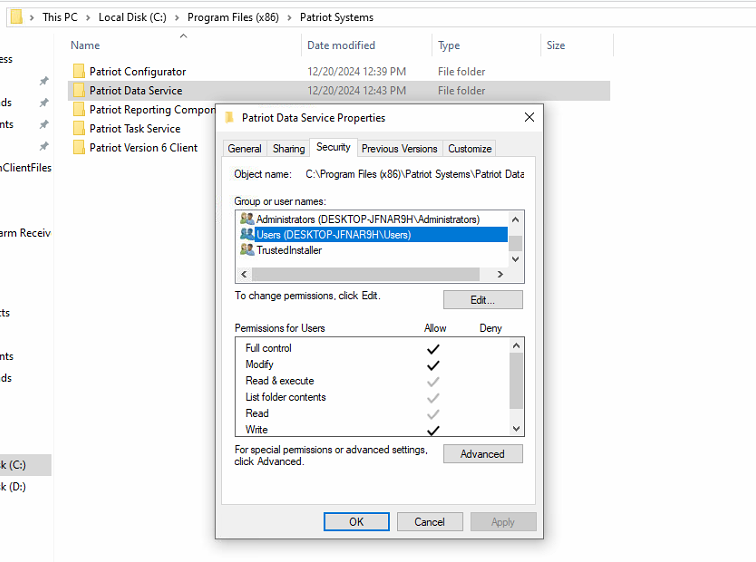Screen dimensions: 756x562
Task: Switch to the General tab
Action: (x=245, y=149)
